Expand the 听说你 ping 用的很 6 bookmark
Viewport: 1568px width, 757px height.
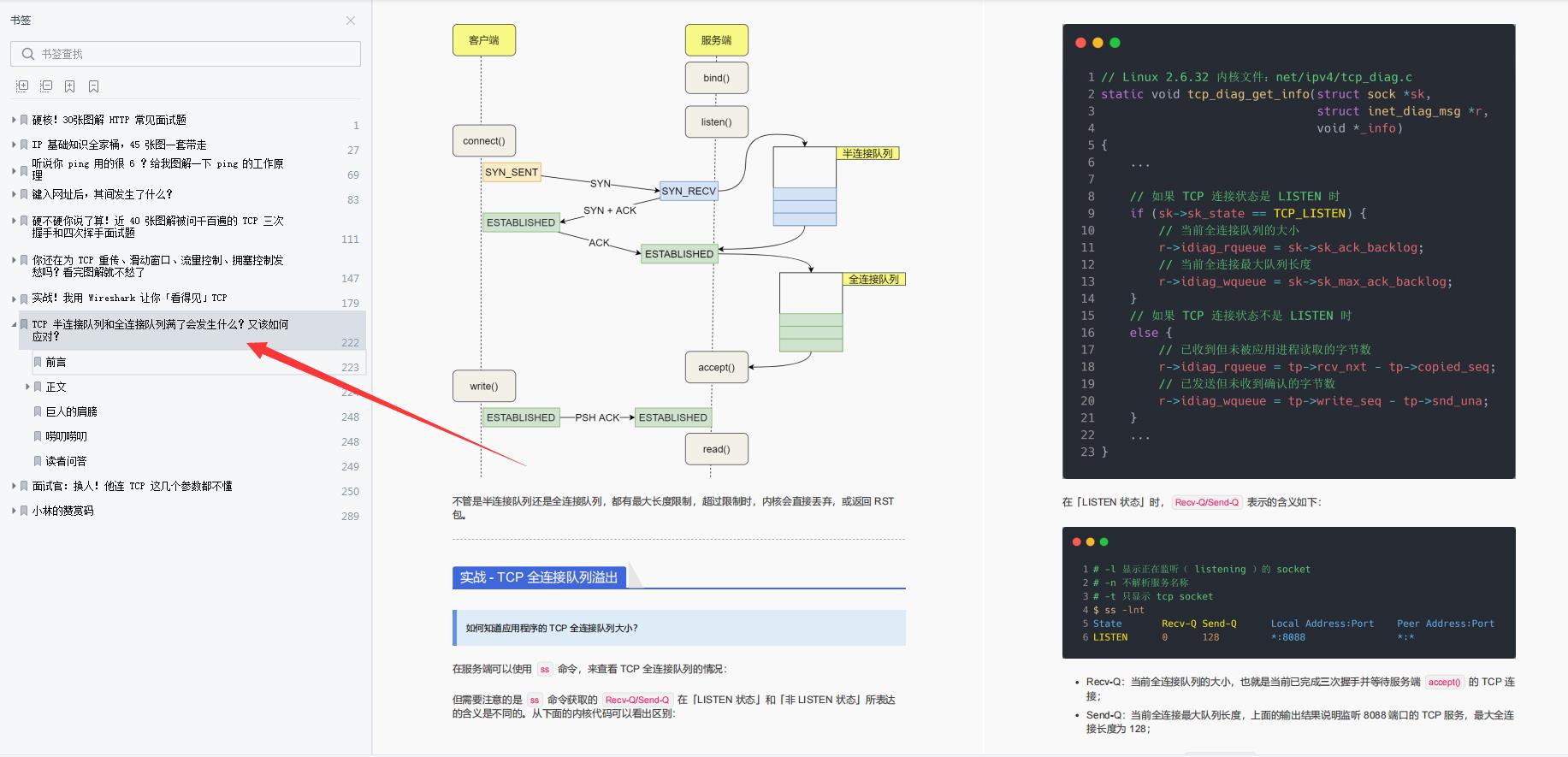(14, 170)
